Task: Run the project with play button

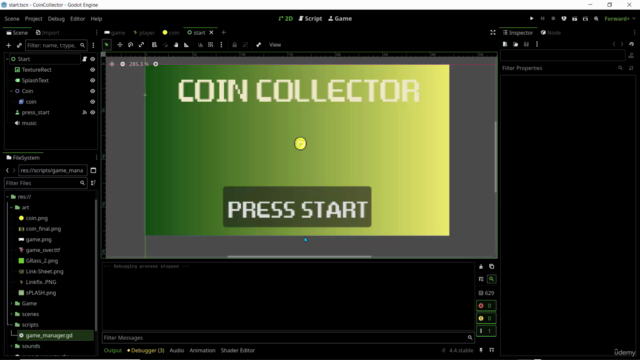Action: click(531, 19)
